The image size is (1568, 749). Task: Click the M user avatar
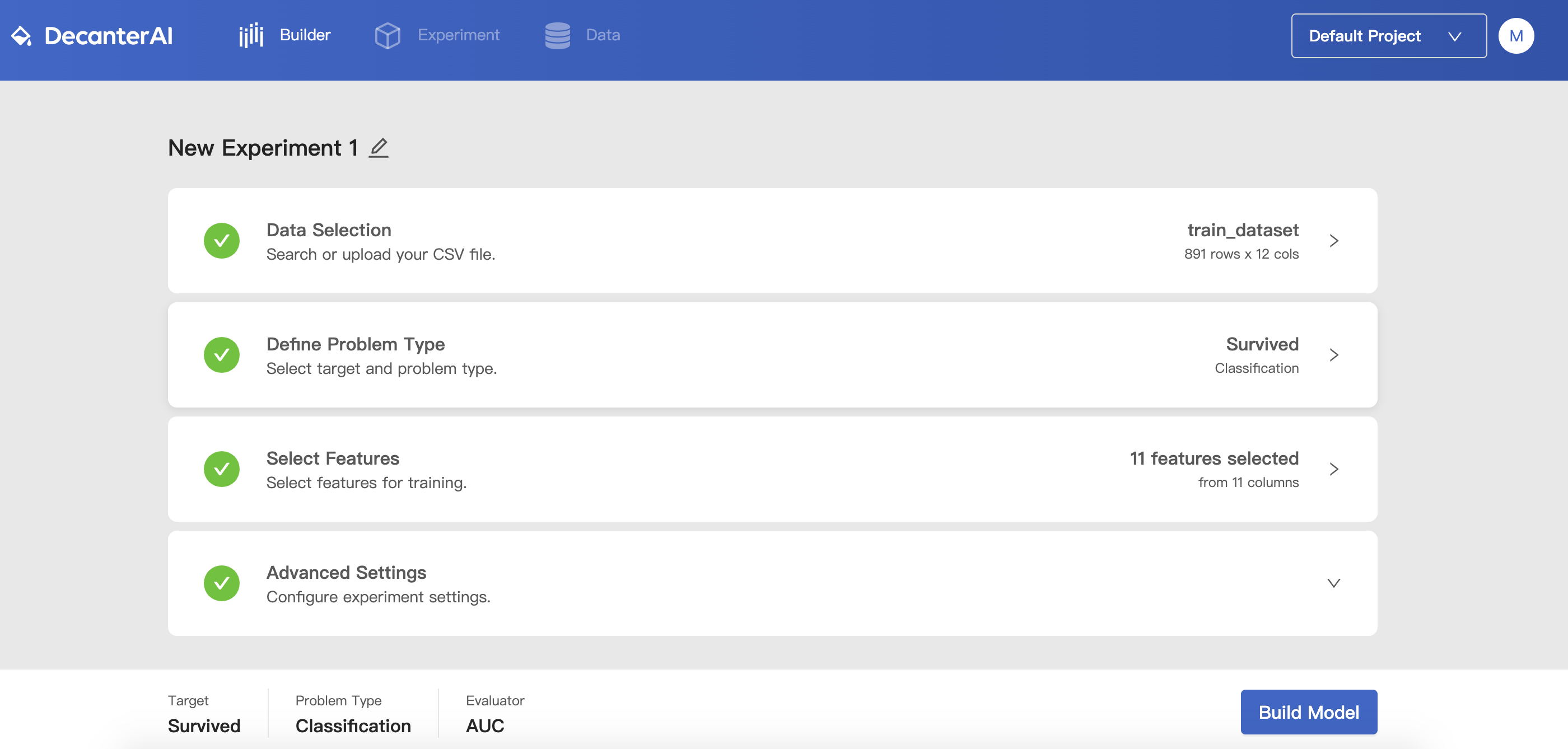[x=1516, y=36]
